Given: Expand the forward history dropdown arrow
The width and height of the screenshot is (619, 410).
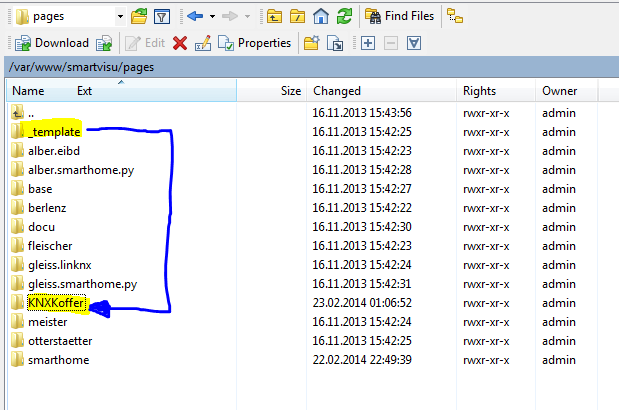Looking at the screenshot, I should tap(248, 17).
